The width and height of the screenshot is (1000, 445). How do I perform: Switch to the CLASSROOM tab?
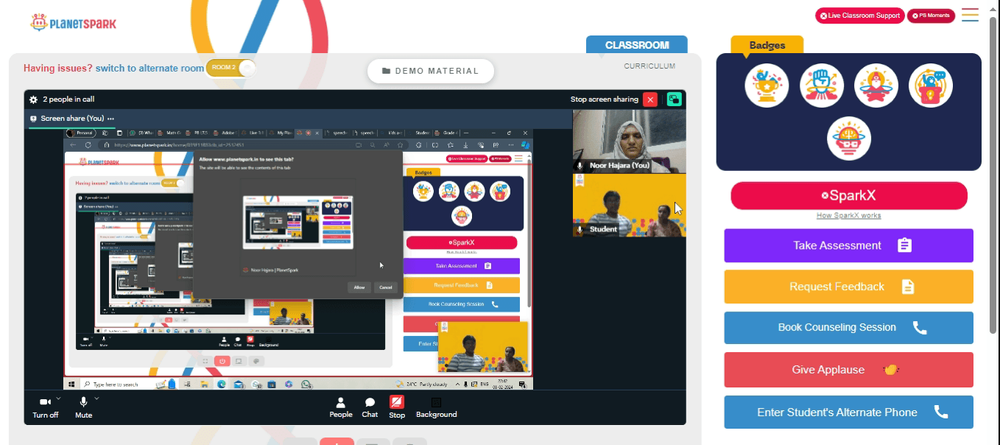[x=636, y=45]
